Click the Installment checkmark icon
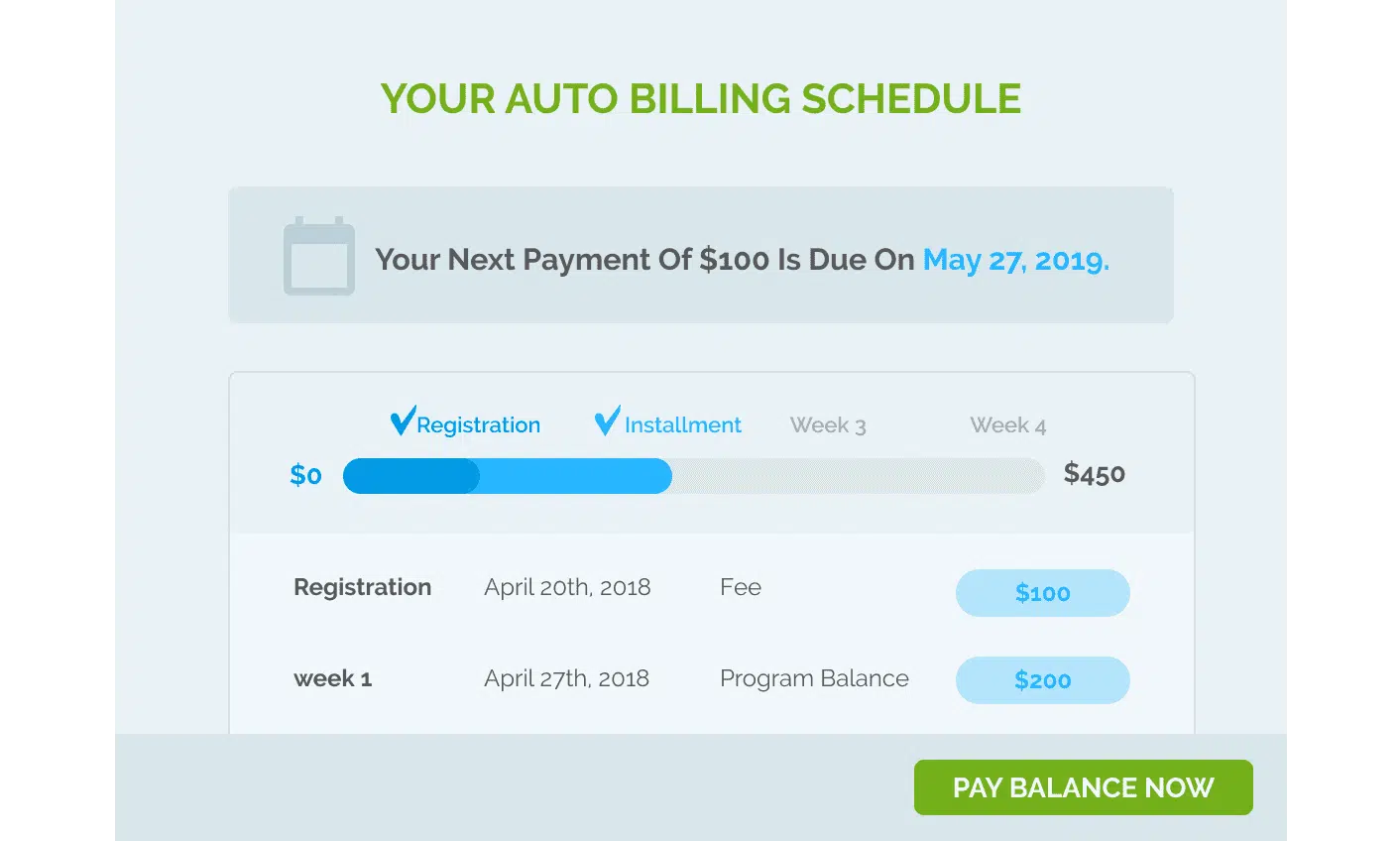Screen dimensions: 1400x841 point(607,421)
